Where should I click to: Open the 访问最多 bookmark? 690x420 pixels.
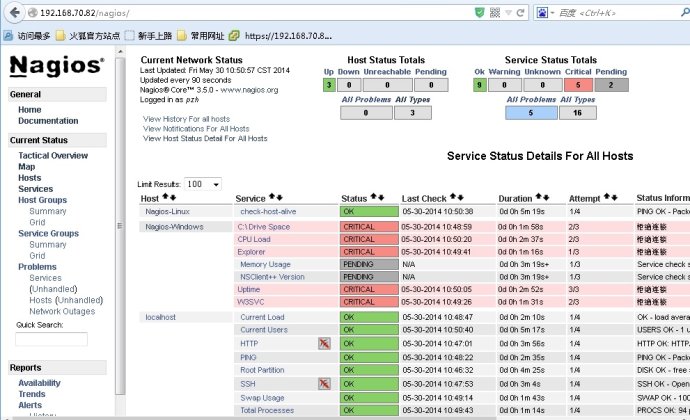tap(27, 36)
